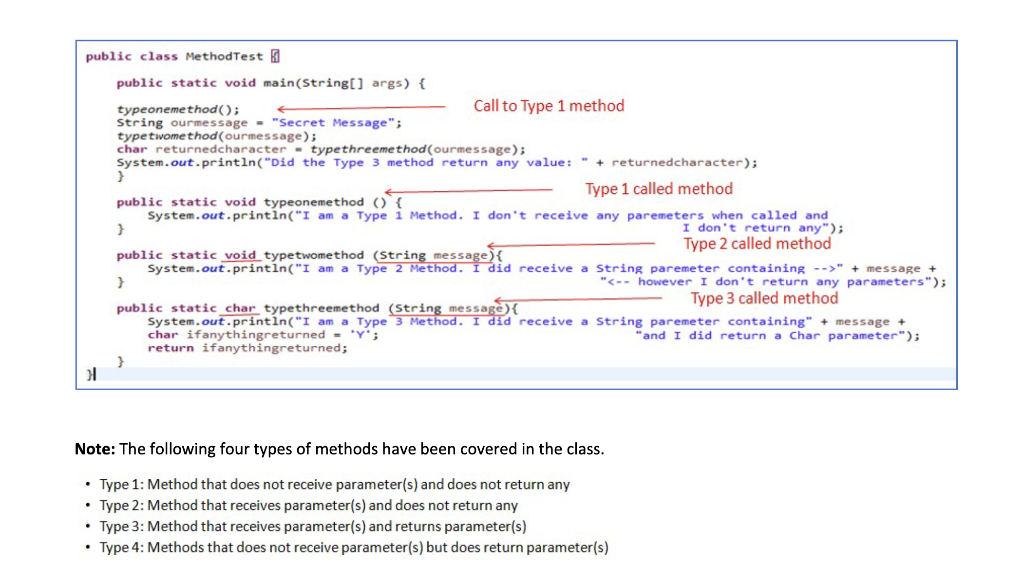Click the red label 'Call to Type 1 method'
This screenshot has width=1024, height=582.
[x=548, y=105]
